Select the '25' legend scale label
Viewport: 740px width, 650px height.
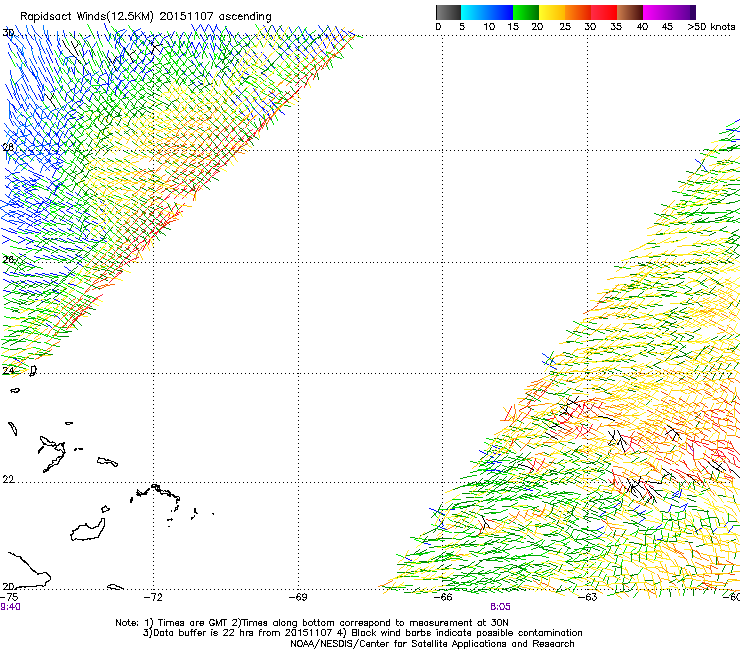(565, 27)
